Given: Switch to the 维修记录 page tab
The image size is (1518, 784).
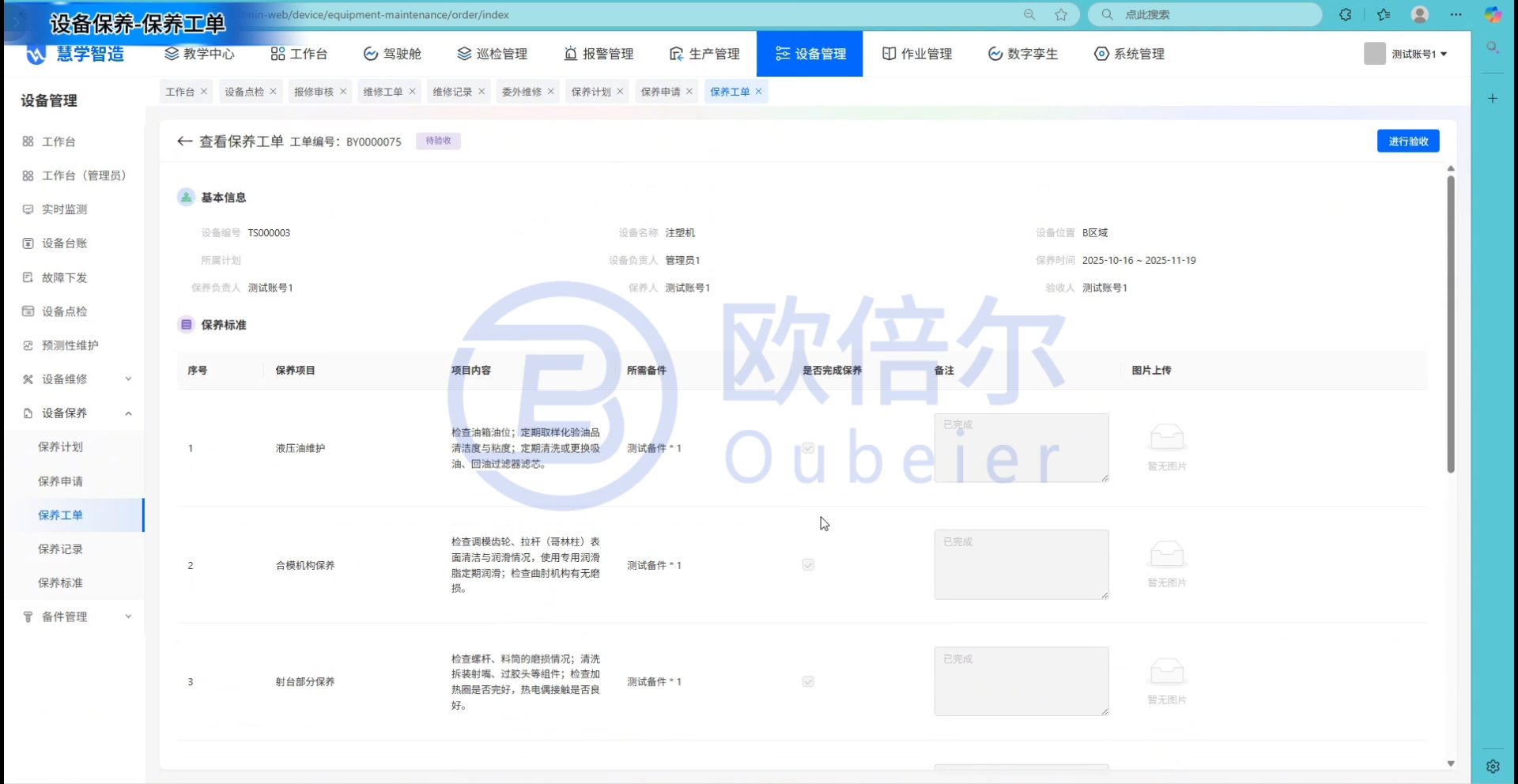Looking at the screenshot, I should coord(452,92).
